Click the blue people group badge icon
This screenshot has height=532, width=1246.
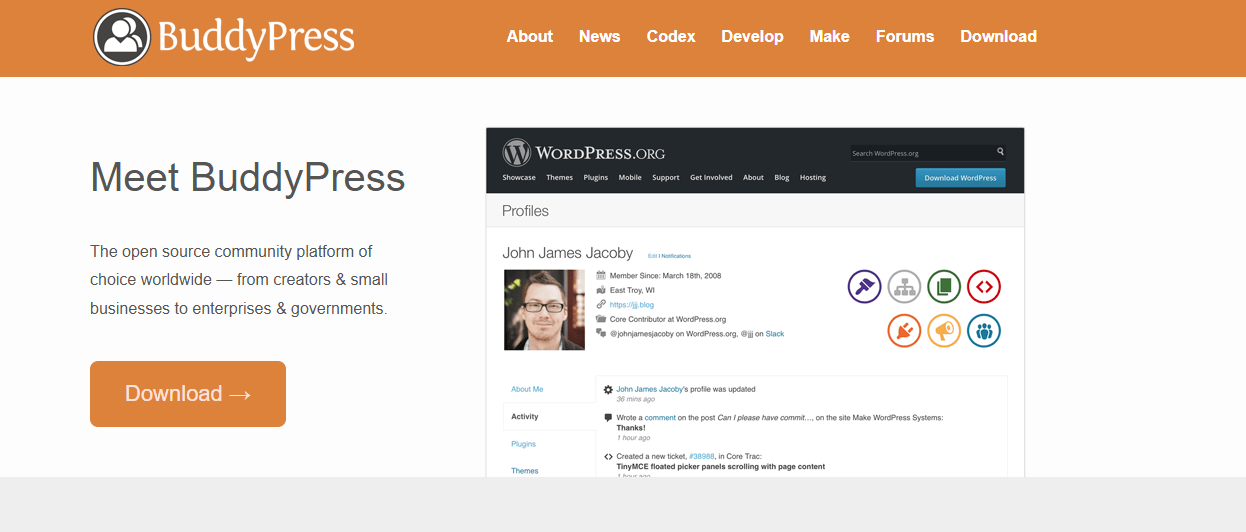coord(984,330)
